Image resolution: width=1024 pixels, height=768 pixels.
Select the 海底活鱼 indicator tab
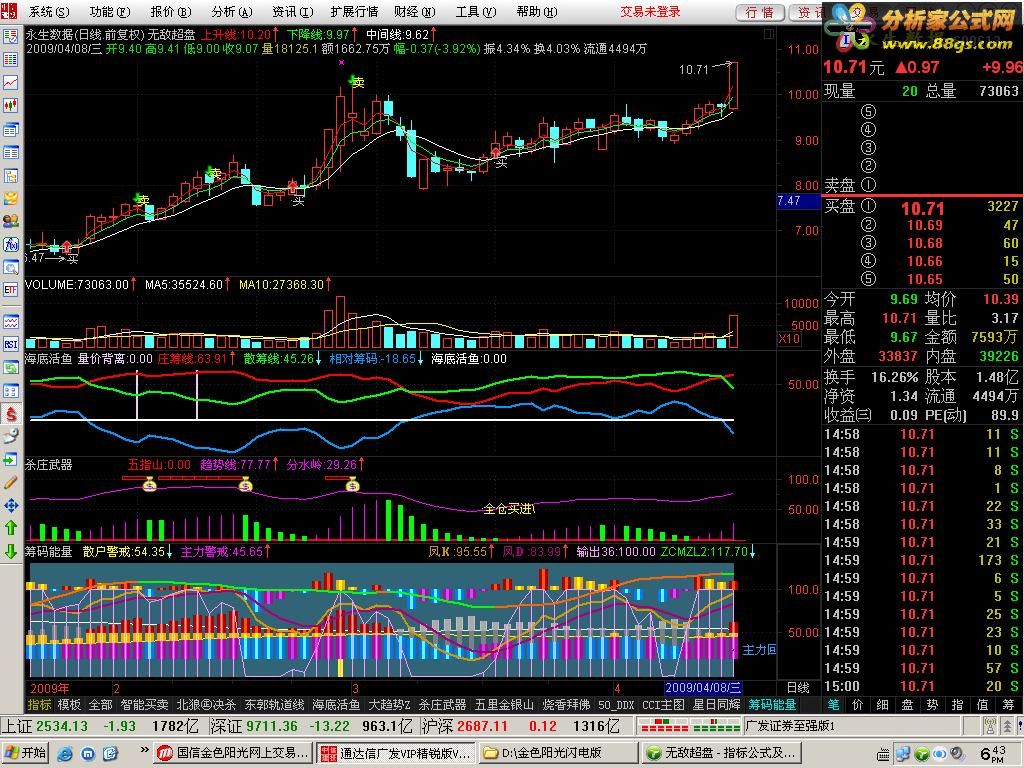tap(336, 705)
